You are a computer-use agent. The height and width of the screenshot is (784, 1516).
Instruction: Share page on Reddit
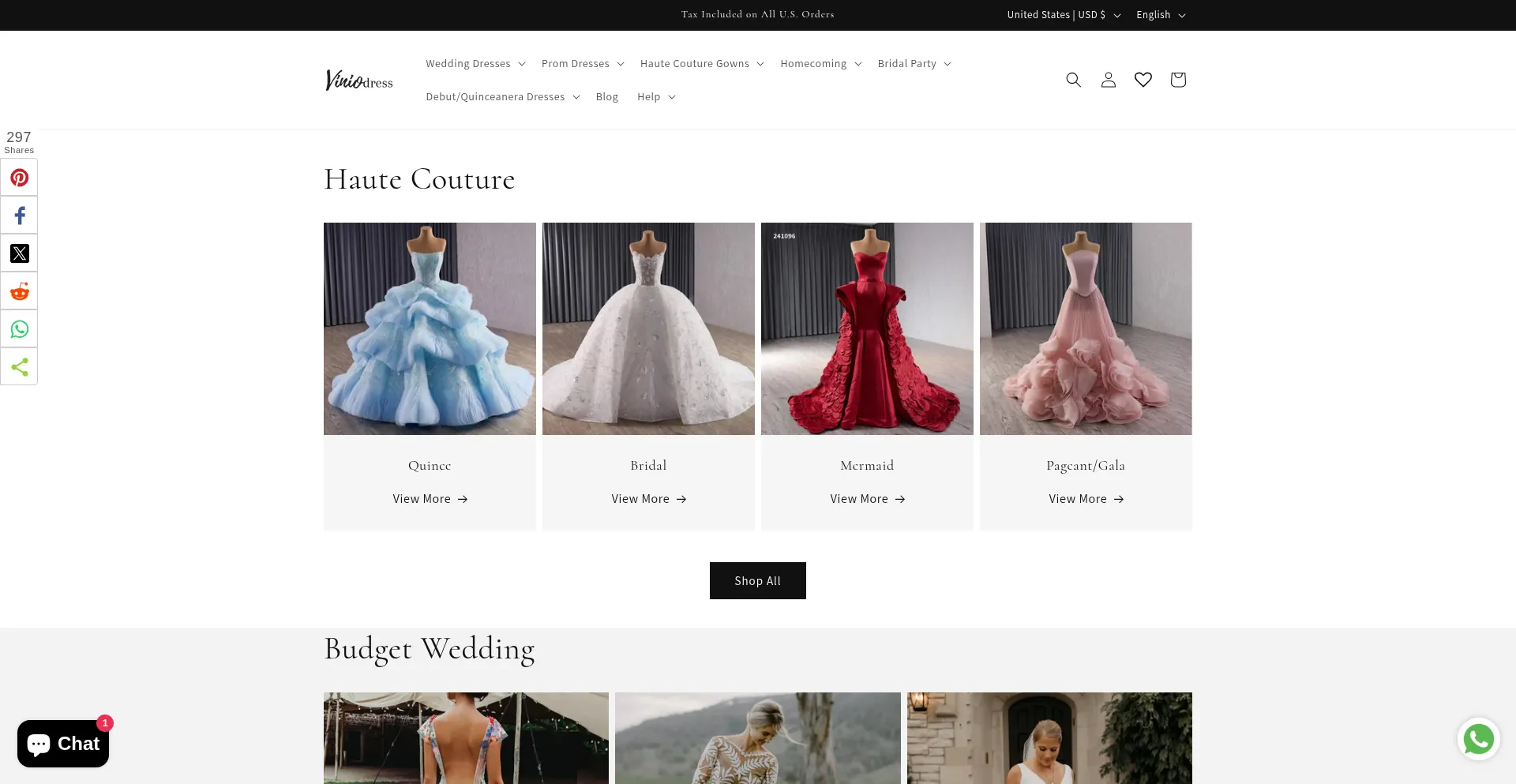tap(19, 291)
